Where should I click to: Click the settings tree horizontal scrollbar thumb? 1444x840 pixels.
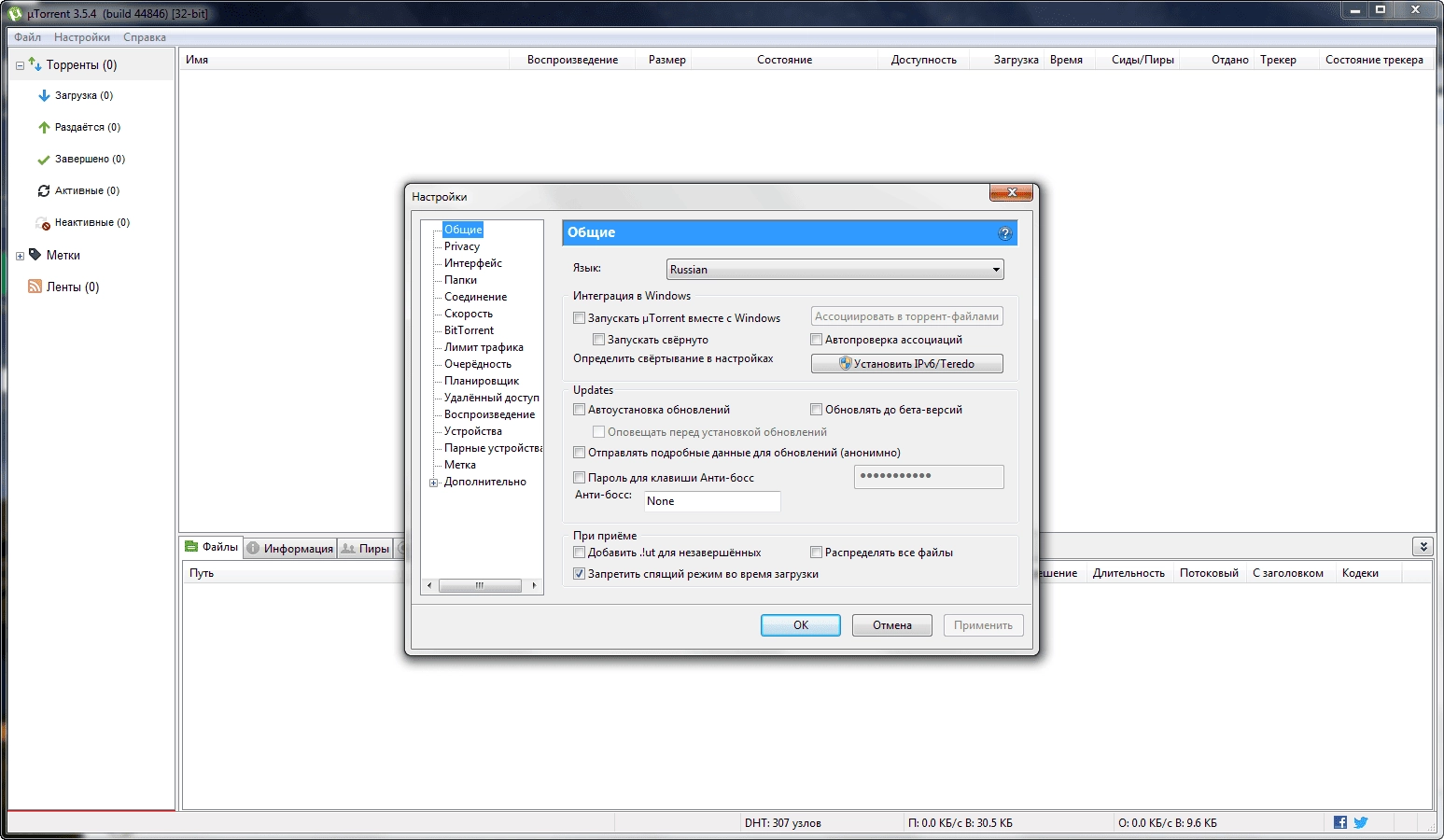480,585
